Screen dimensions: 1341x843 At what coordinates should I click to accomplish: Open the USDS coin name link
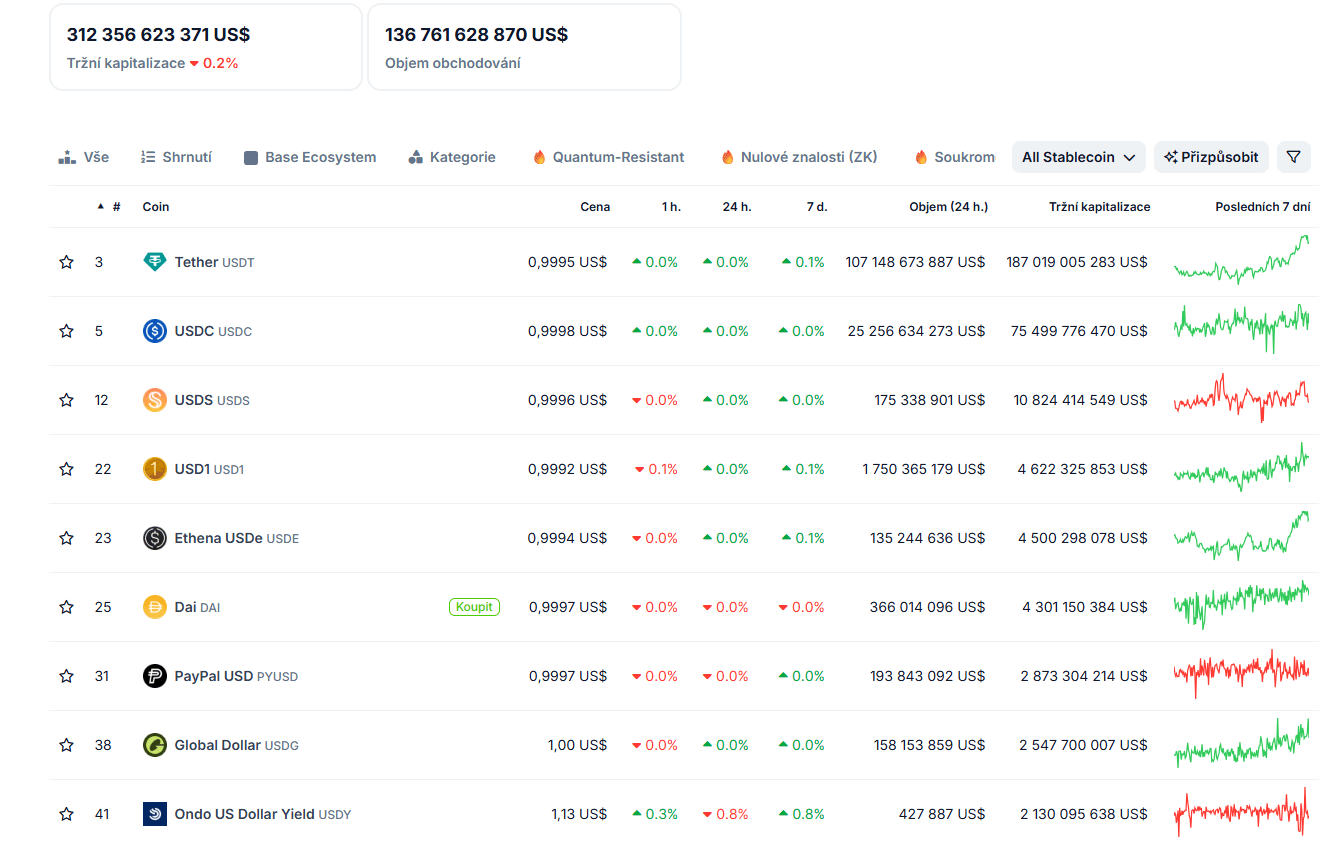click(x=212, y=400)
